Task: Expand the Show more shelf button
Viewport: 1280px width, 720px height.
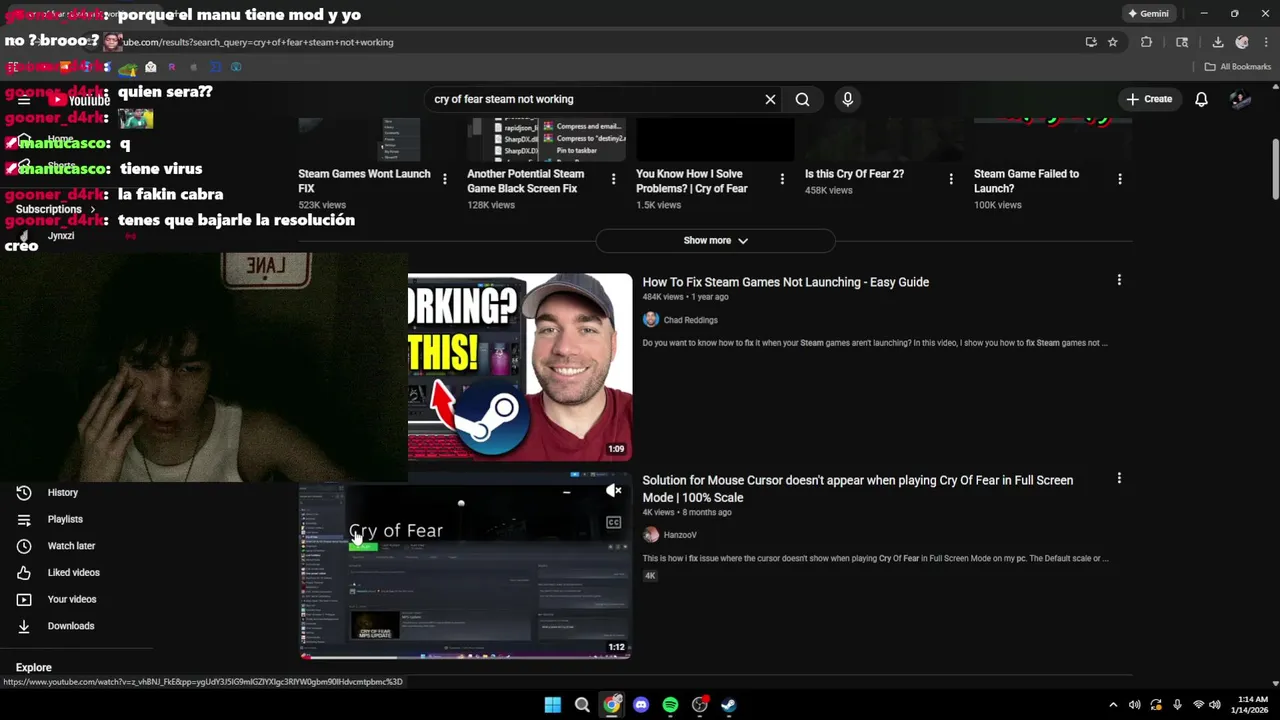Action: click(x=715, y=241)
